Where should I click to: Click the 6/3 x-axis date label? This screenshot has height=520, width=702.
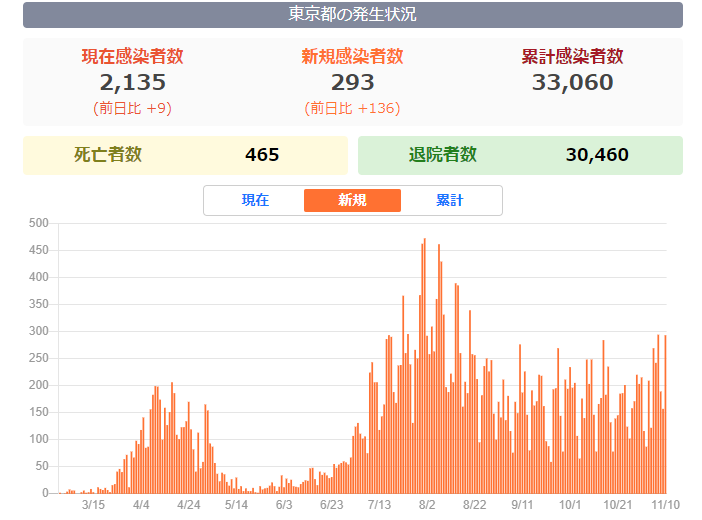point(284,505)
